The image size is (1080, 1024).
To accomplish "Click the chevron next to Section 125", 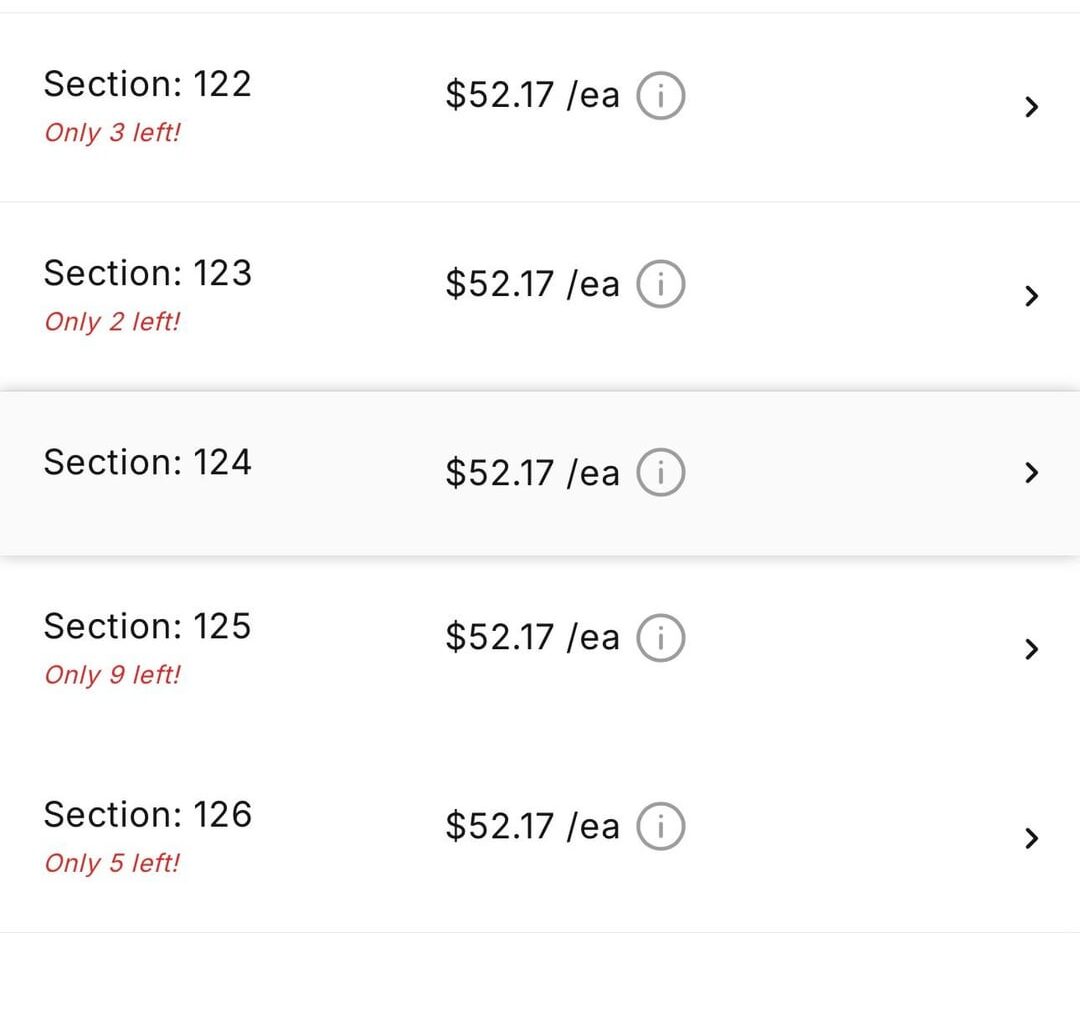I will (1032, 649).
